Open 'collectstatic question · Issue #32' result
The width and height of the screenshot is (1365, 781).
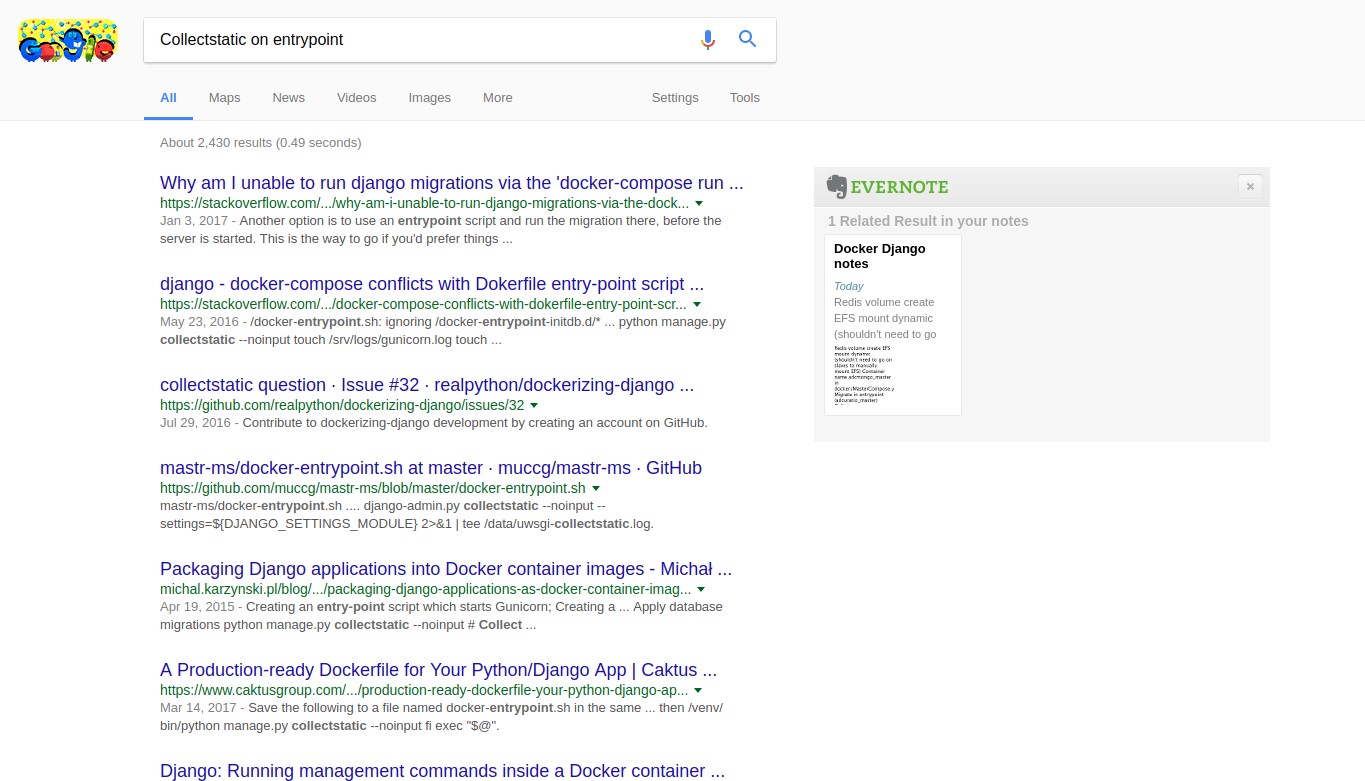(x=426, y=385)
